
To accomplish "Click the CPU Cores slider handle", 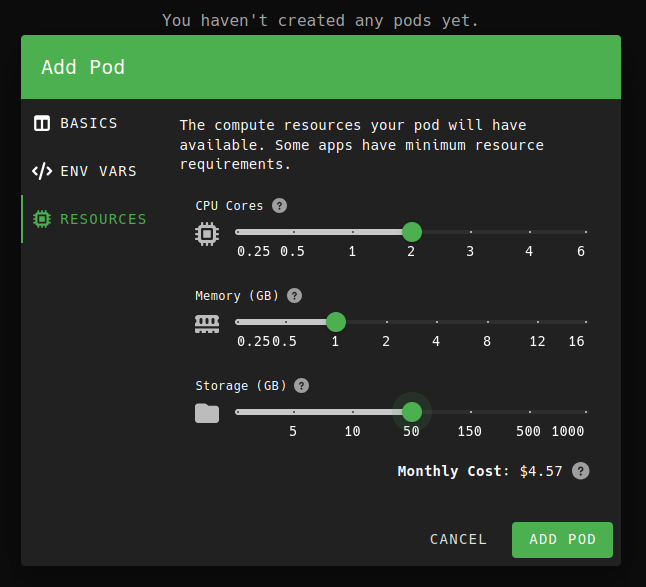I will [x=411, y=232].
